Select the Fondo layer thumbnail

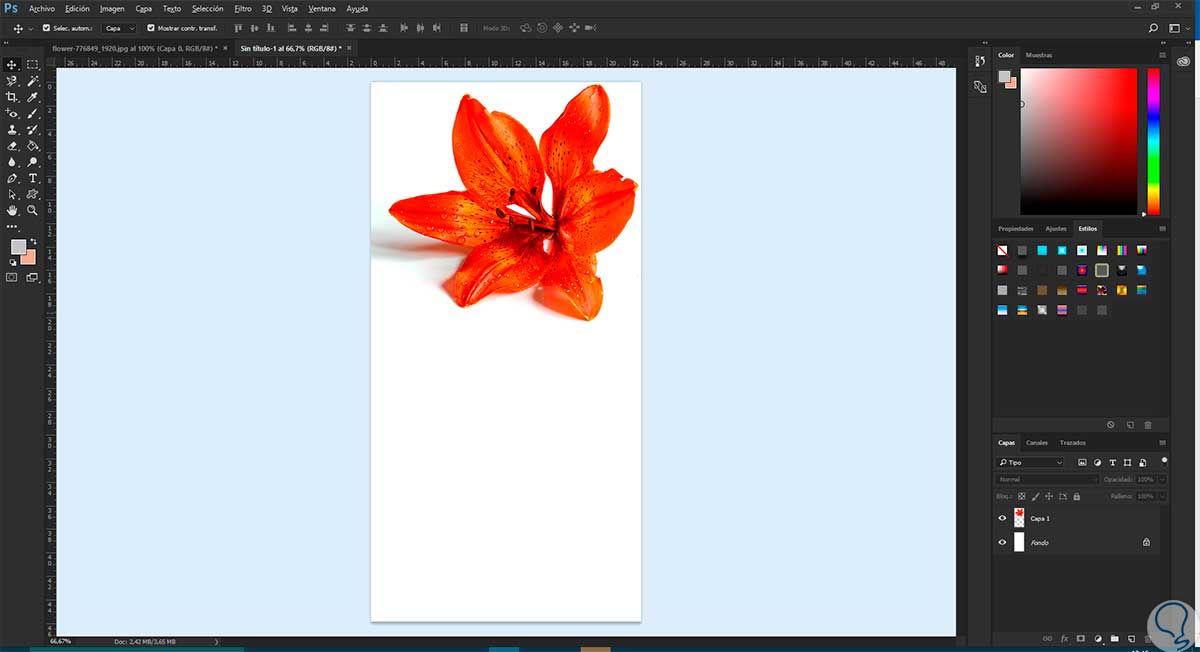pos(1019,542)
